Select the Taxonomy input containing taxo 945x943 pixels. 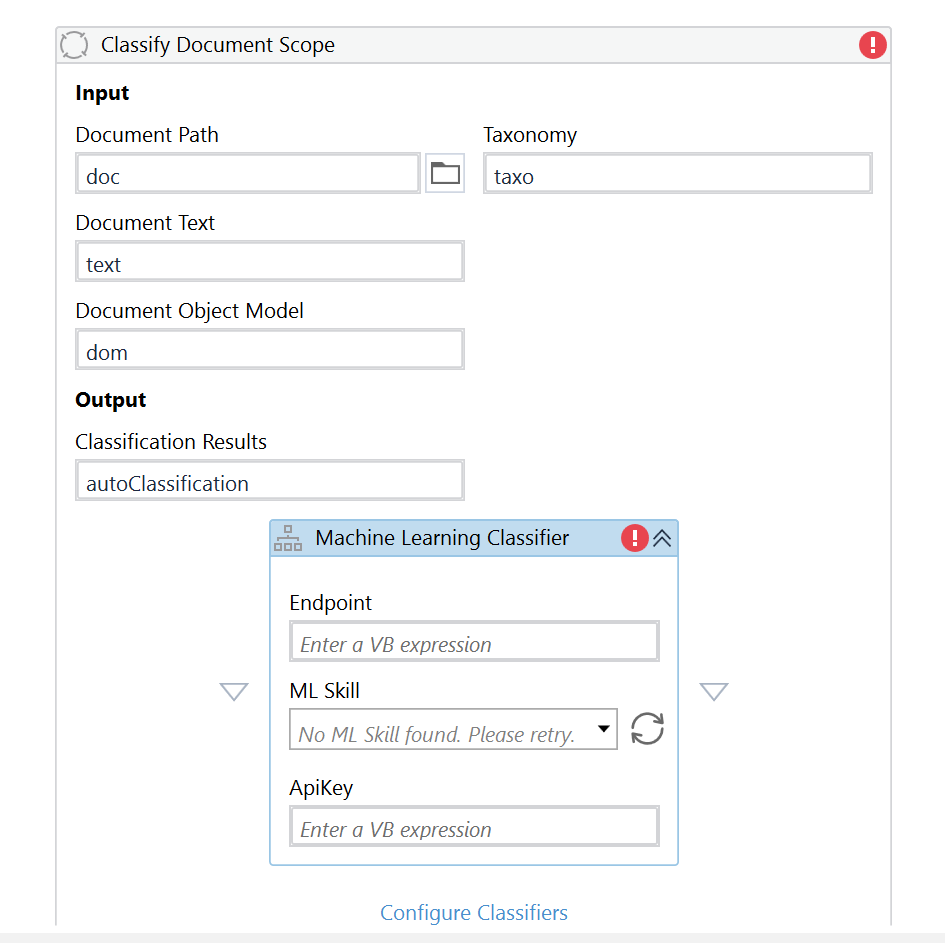click(x=677, y=172)
